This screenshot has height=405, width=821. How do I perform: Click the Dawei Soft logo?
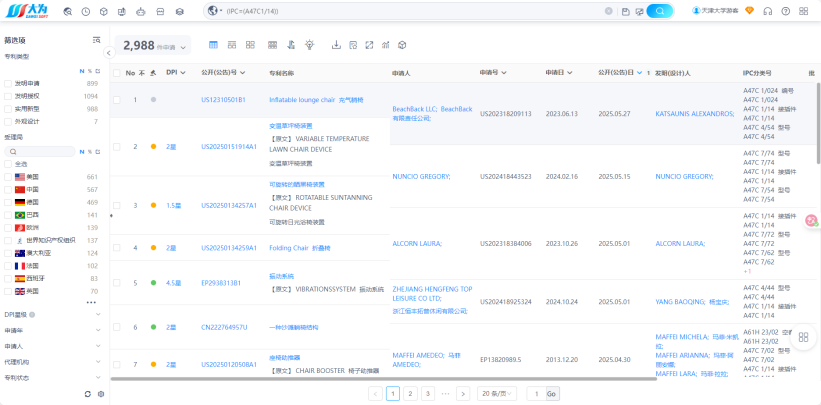click(27, 10)
